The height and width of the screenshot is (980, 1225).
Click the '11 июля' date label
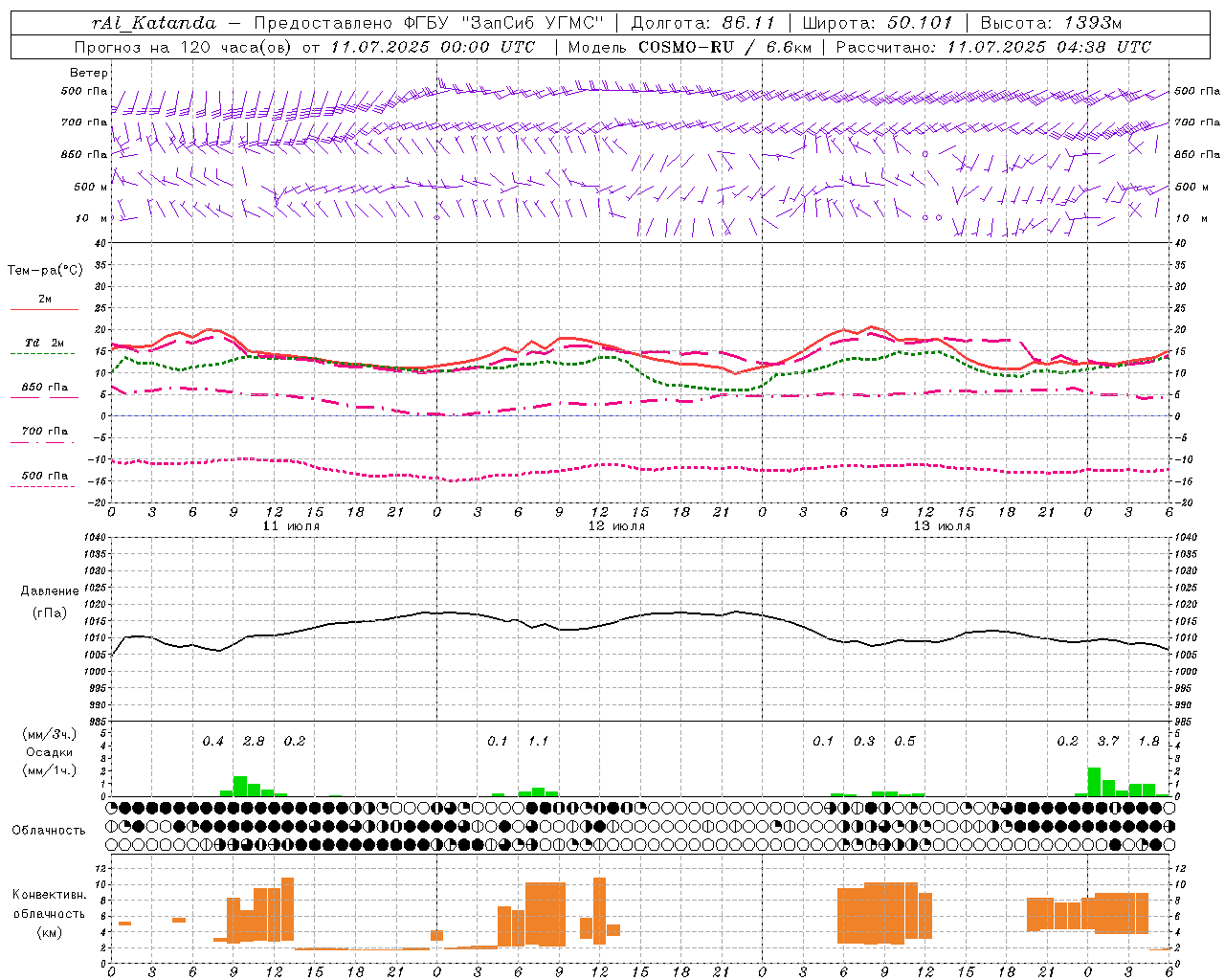tap(291, 526)
